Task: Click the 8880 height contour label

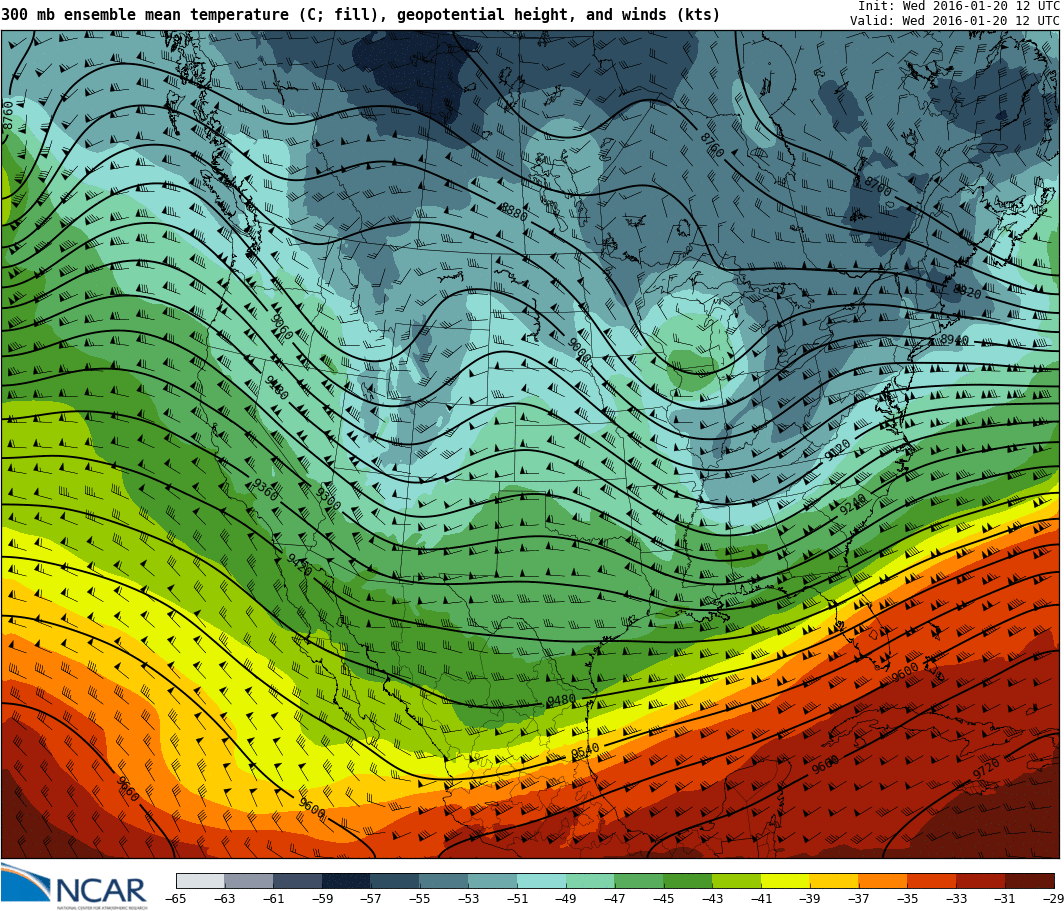Action: pos(514,212)
